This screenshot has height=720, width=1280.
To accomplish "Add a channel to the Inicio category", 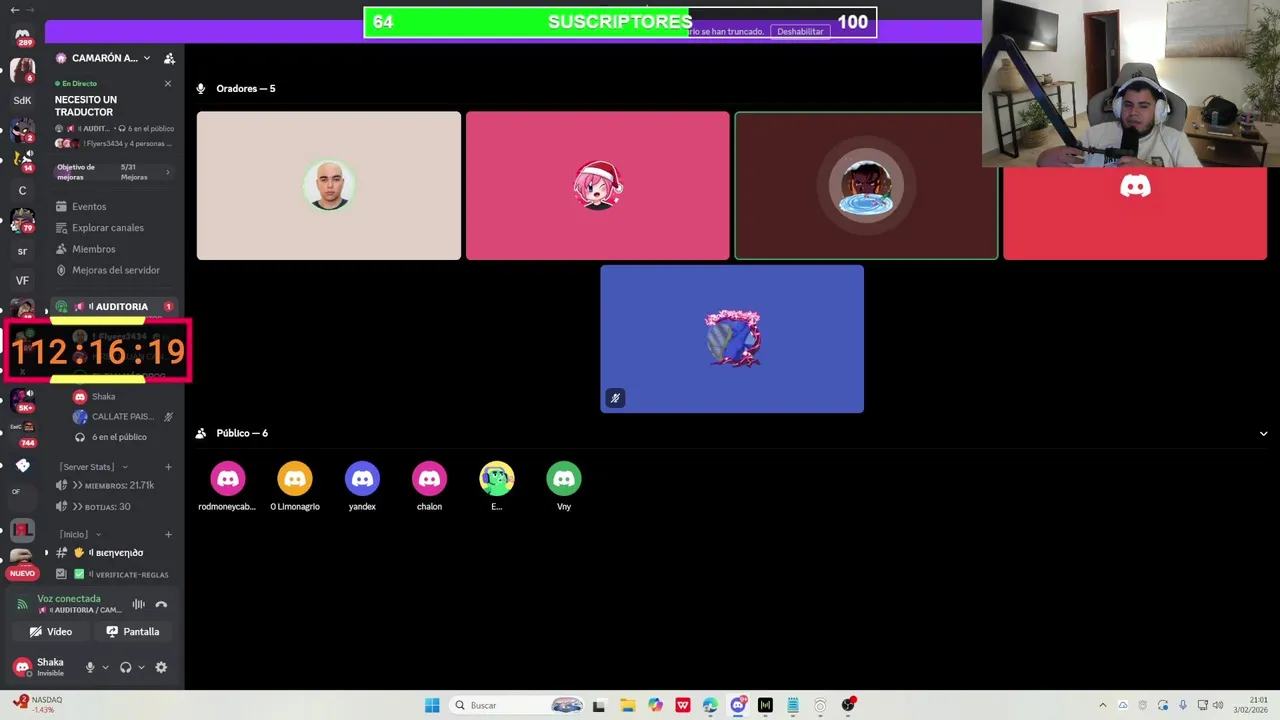I will tap(168, 535).
